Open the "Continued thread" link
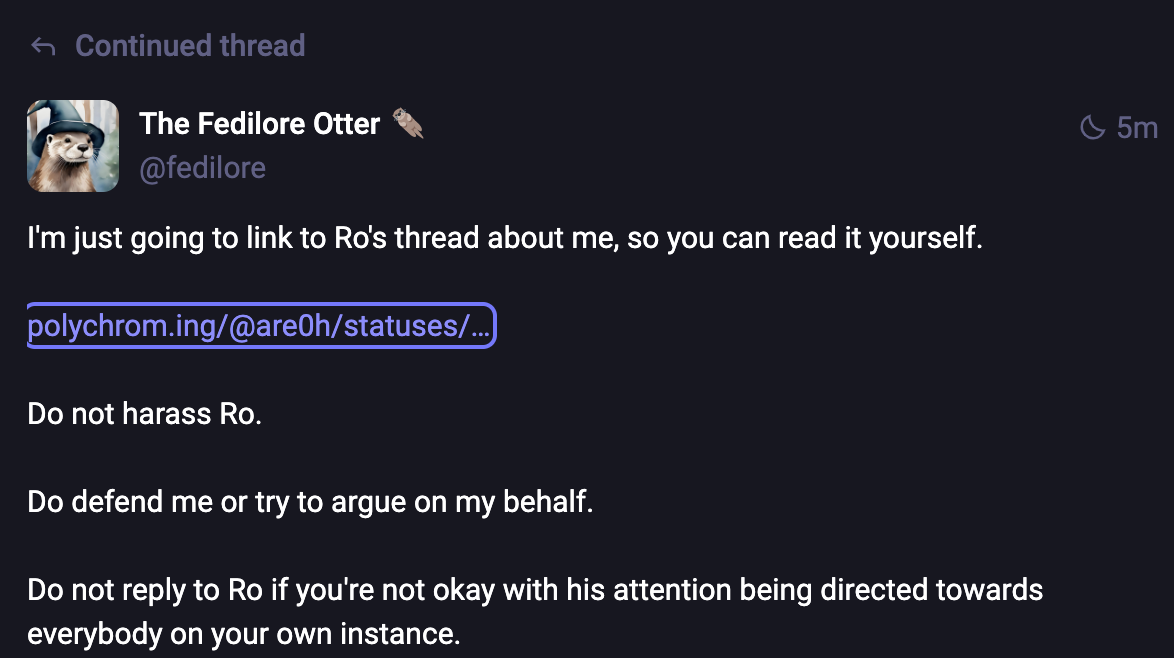This screenshot has width=1174, height=658. click(x=190, y=46)
